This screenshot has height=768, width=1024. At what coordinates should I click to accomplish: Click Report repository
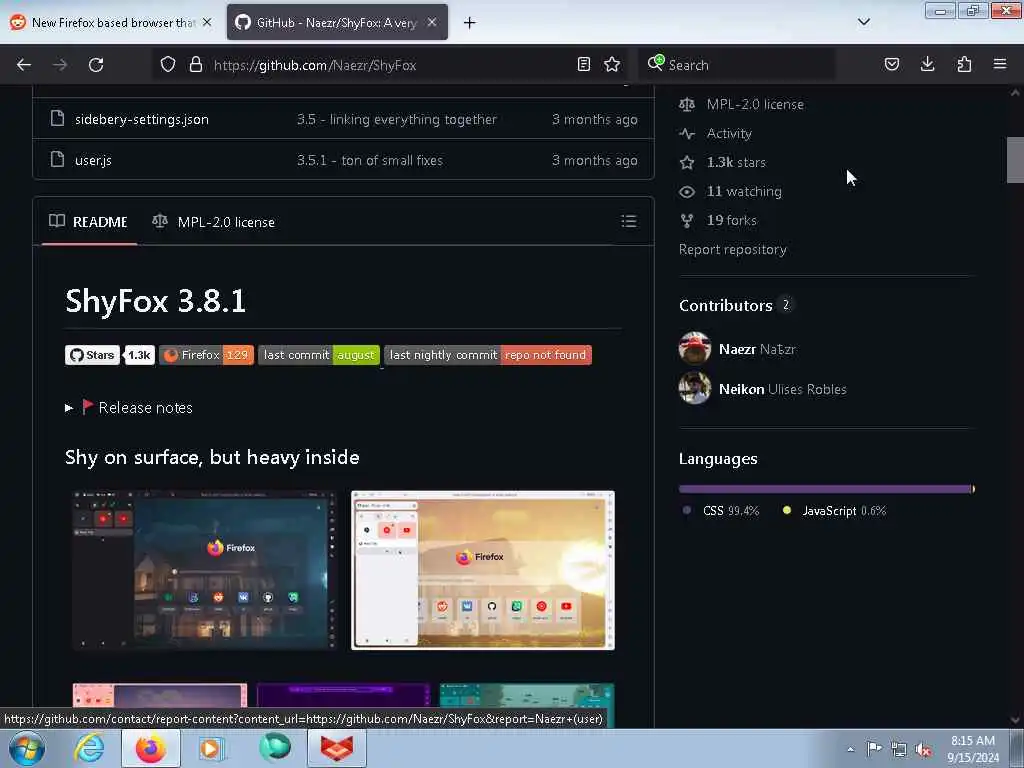pyautogui.click(x=733, y=249)
